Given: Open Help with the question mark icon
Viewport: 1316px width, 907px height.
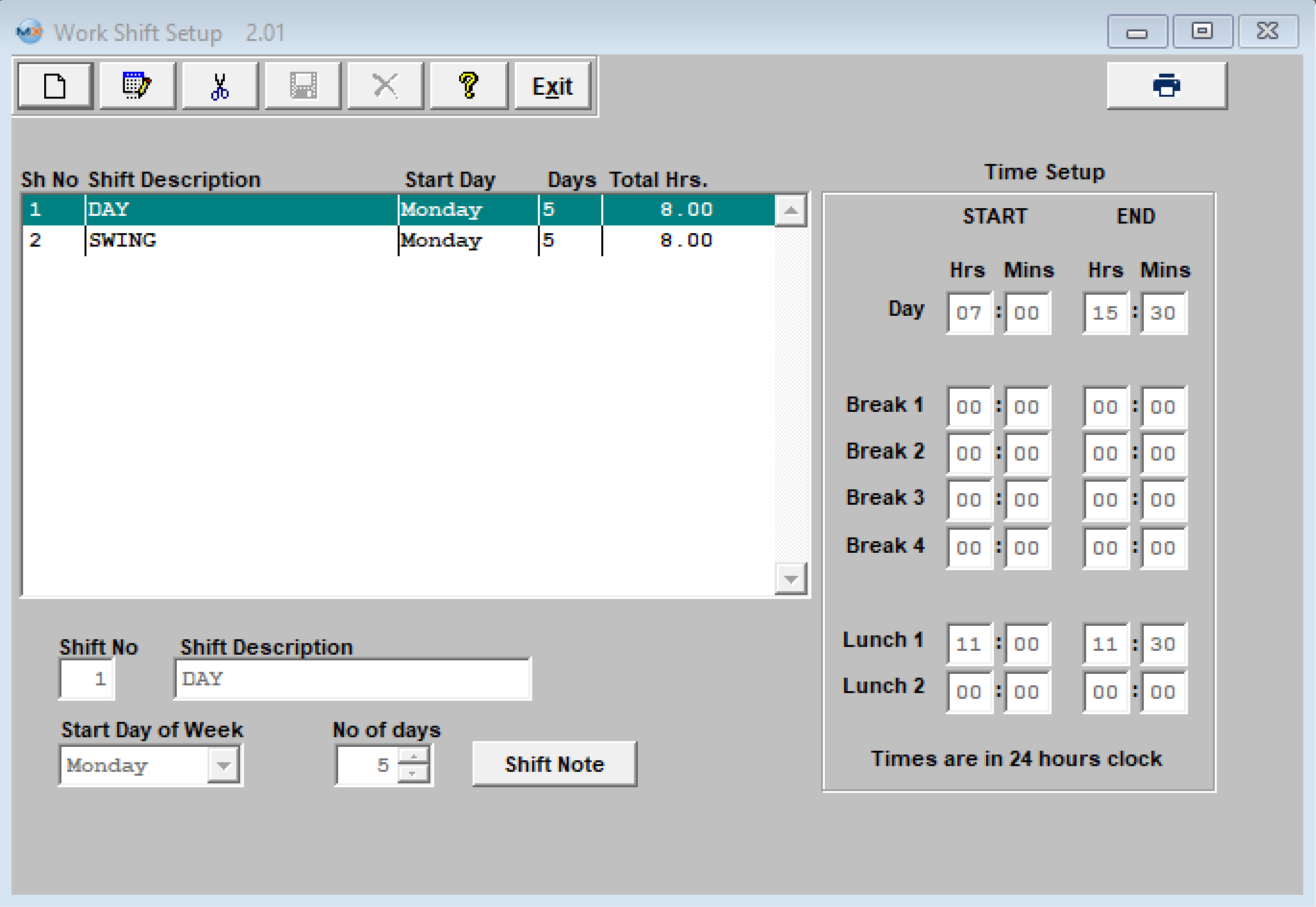Looking at the screenshot, I should click(469, 86).
